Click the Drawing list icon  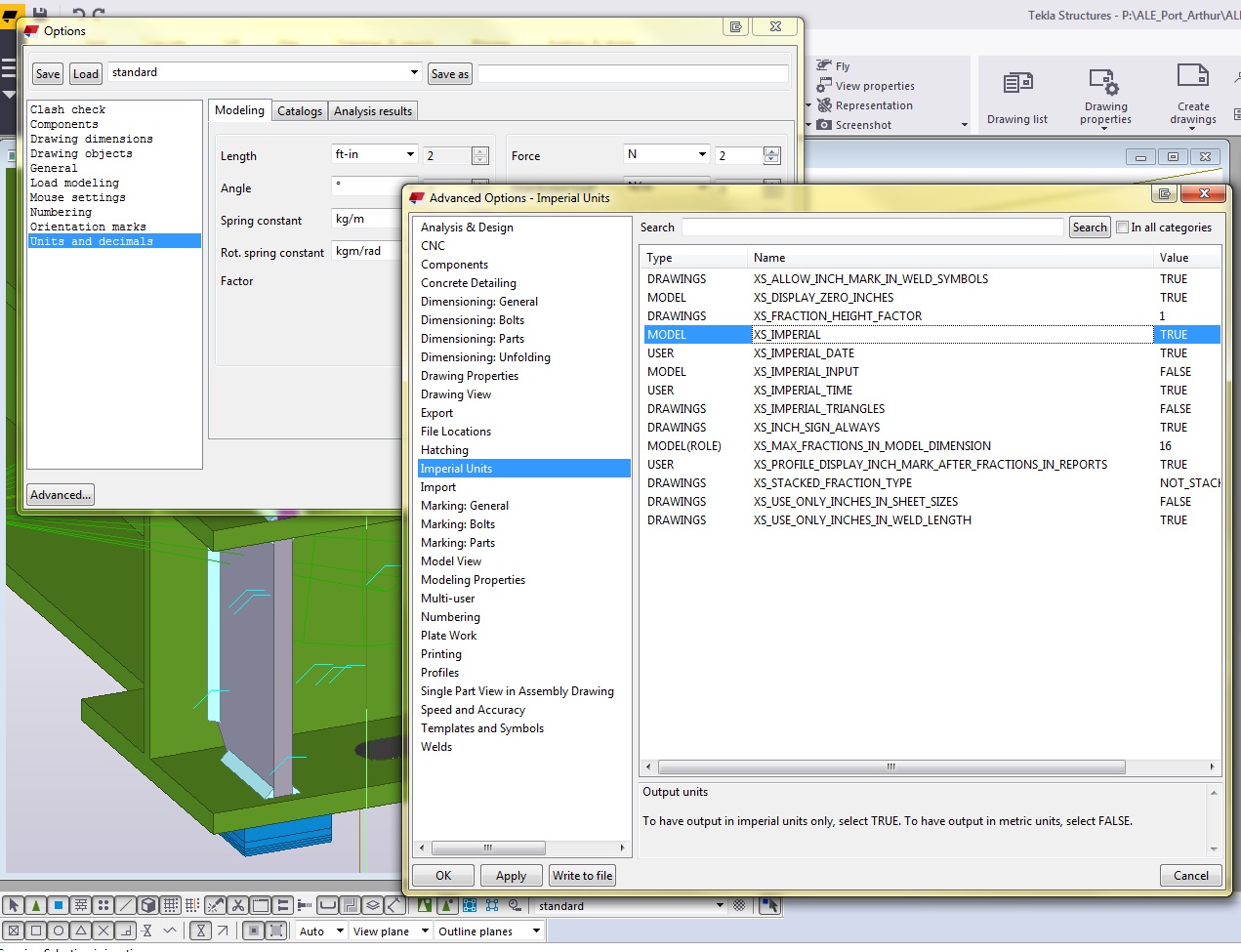tap(1017, 84)
